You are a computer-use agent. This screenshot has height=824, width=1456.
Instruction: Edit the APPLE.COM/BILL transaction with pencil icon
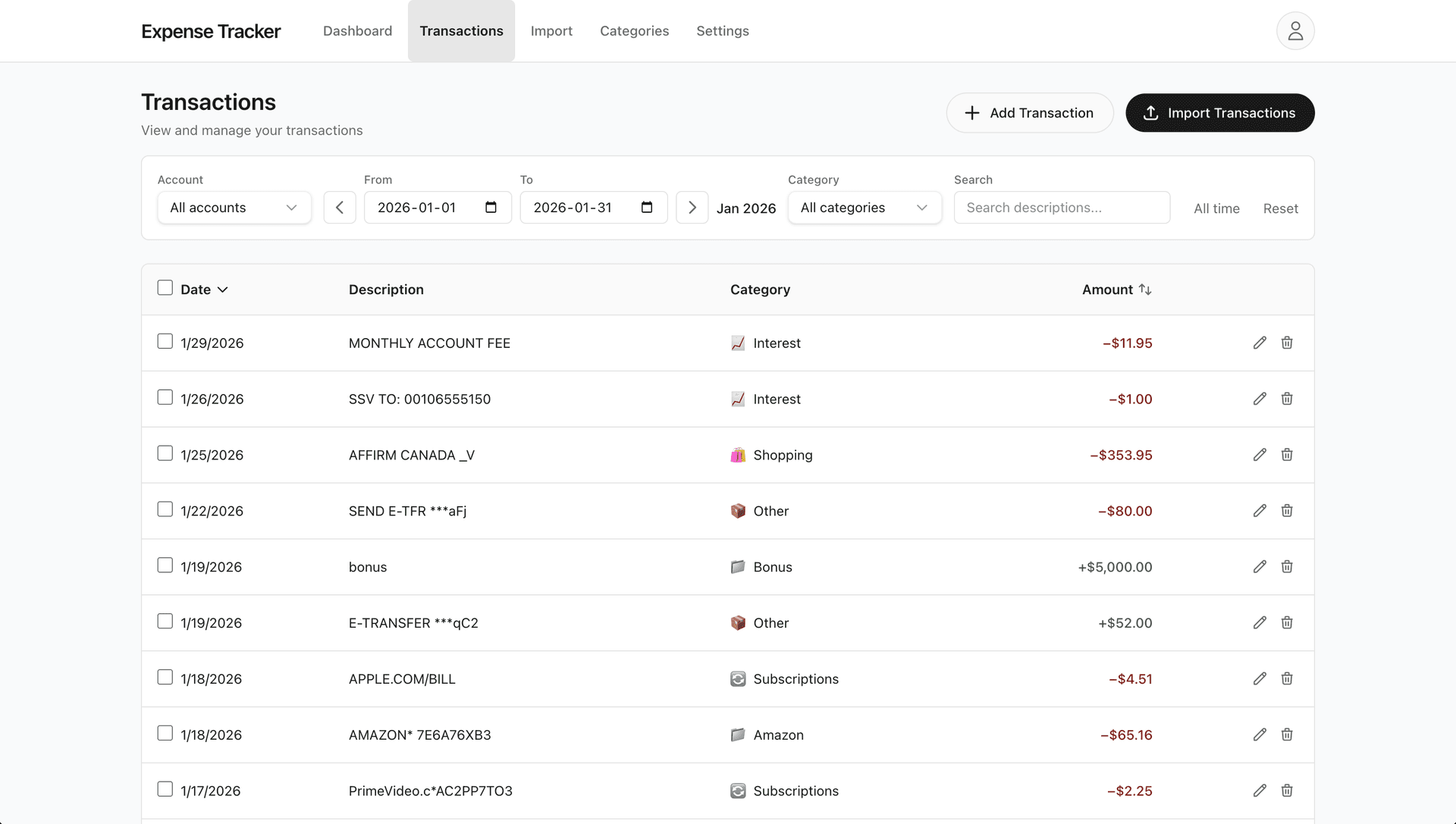1260,678
